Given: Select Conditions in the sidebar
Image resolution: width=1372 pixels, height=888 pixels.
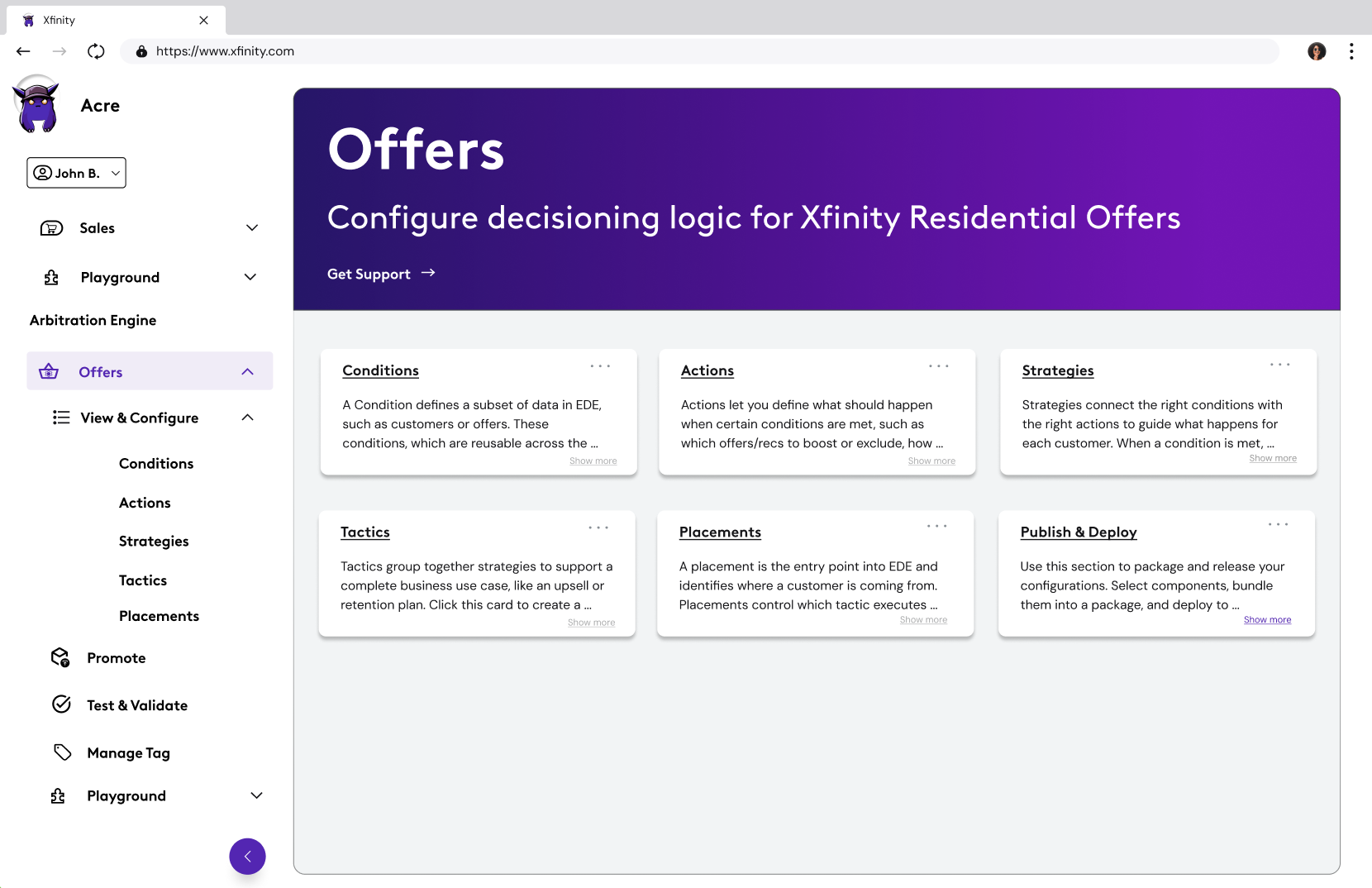Looking at the screenshot, I should [156, 464].
